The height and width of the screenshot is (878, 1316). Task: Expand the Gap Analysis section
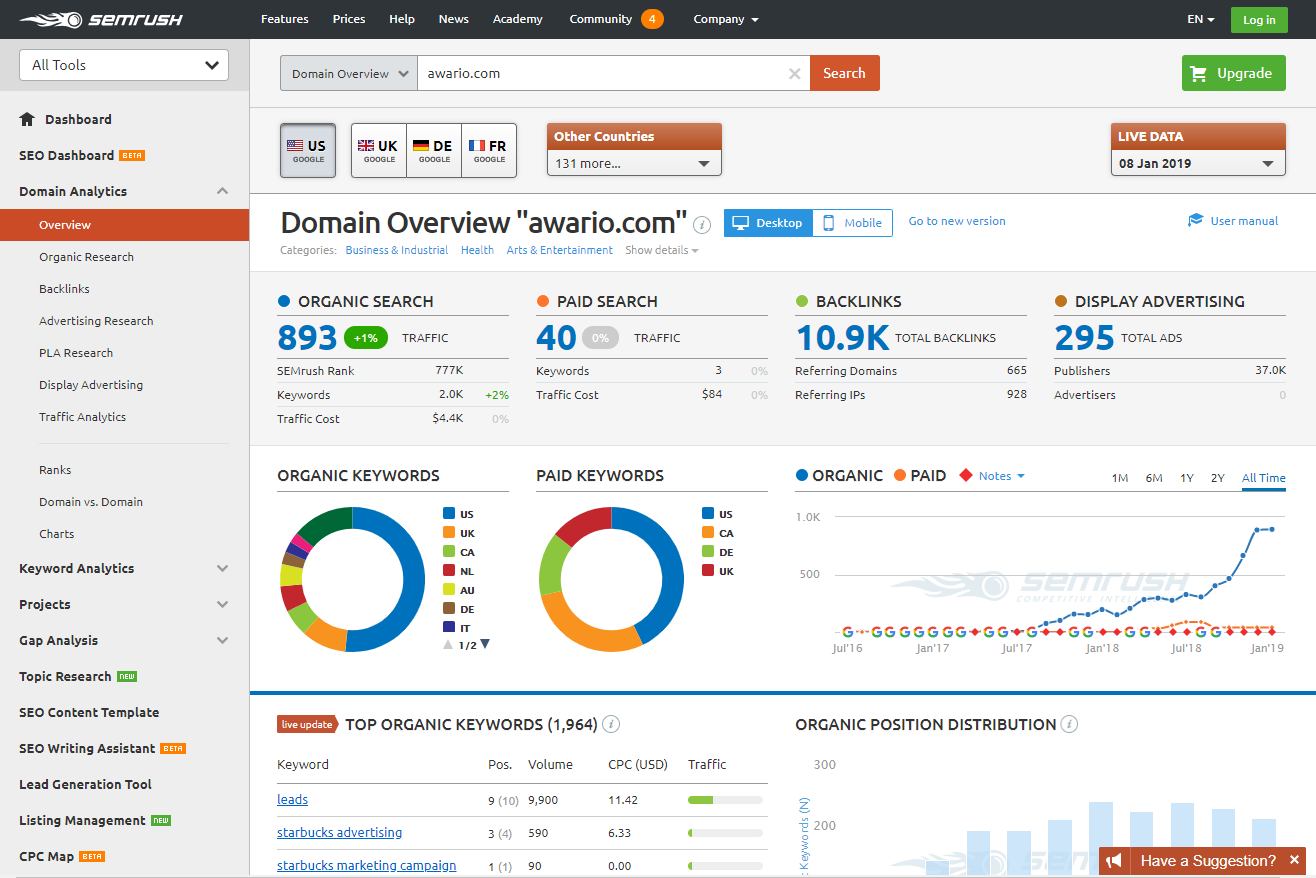pyautogui.click(x=222, y=640)
